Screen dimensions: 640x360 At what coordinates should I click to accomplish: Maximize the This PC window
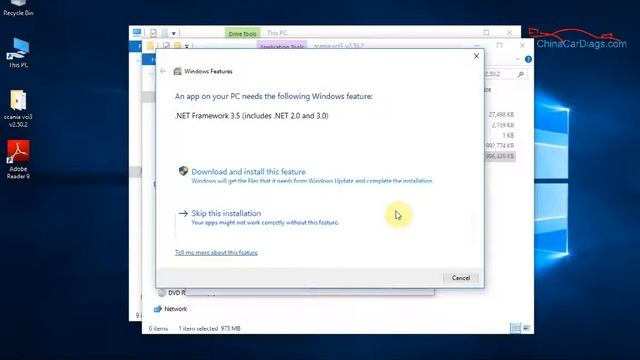pos(486,32)
